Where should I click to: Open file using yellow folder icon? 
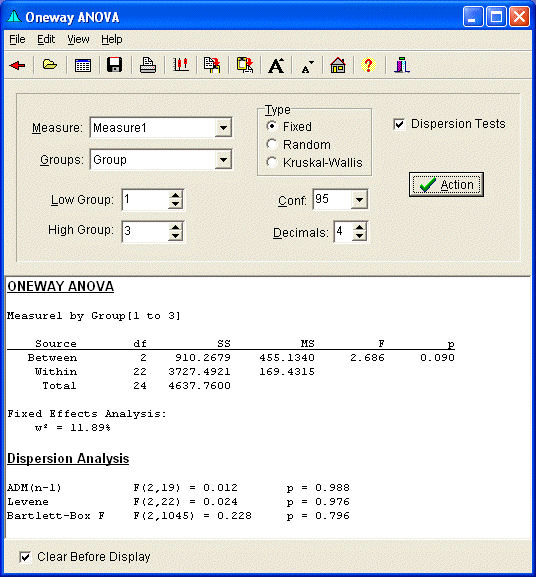(x=49, y=65)
